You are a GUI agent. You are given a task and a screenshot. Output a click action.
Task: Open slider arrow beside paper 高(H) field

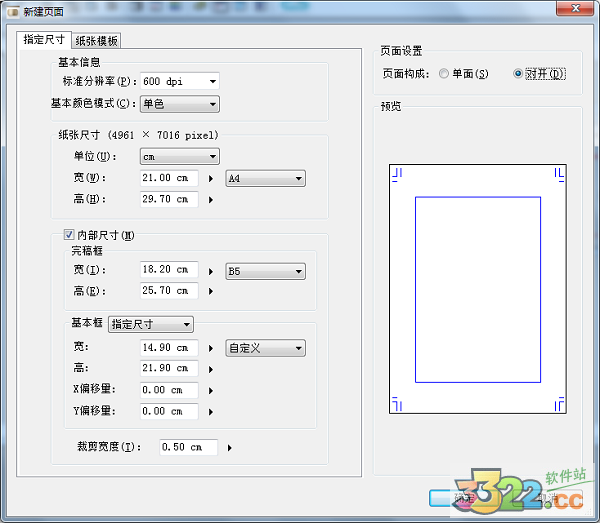[x=211, y=200]
